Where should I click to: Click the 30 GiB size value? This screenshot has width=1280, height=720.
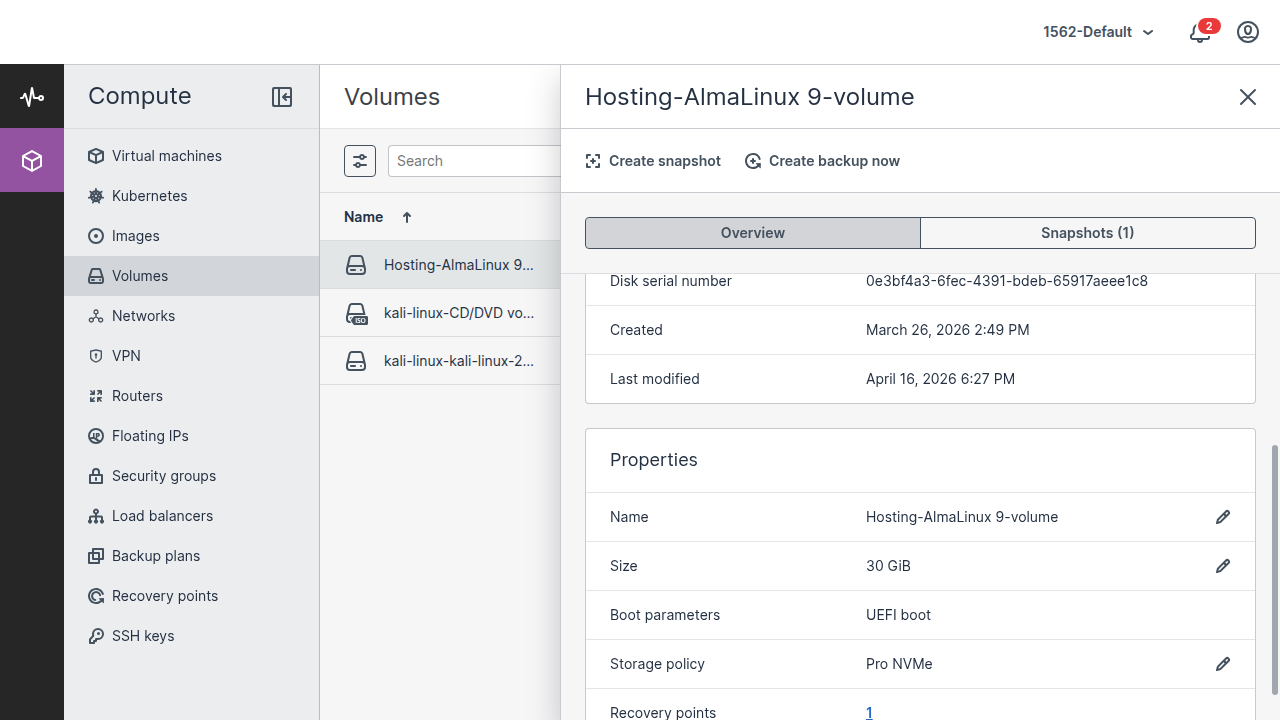point(889,566)
